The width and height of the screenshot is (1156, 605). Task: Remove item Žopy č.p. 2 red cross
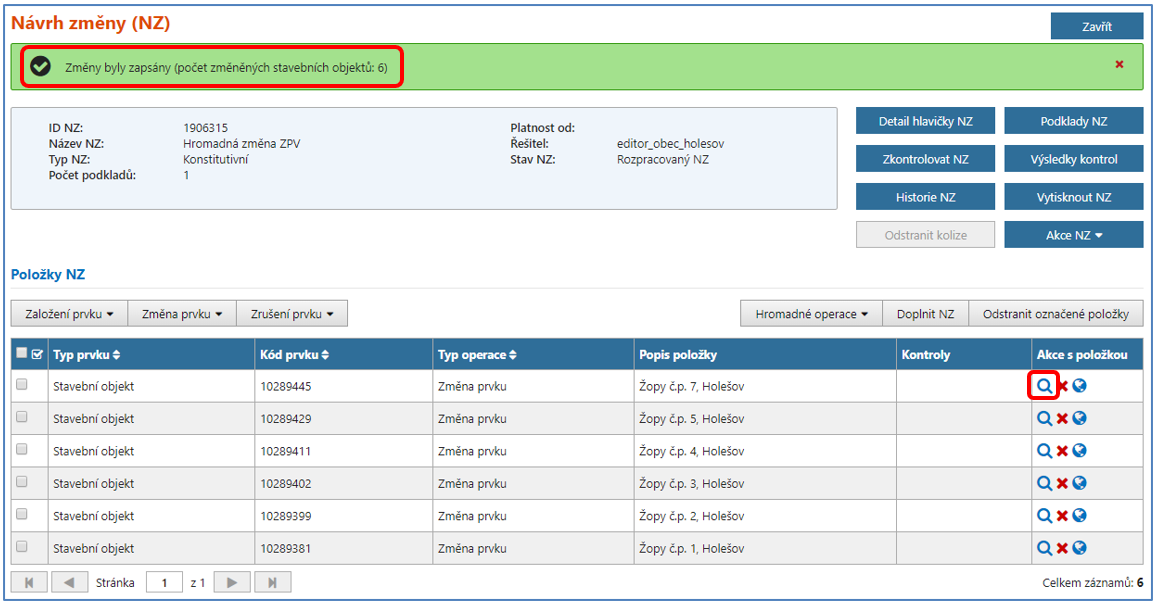[x=1062, y=516]
